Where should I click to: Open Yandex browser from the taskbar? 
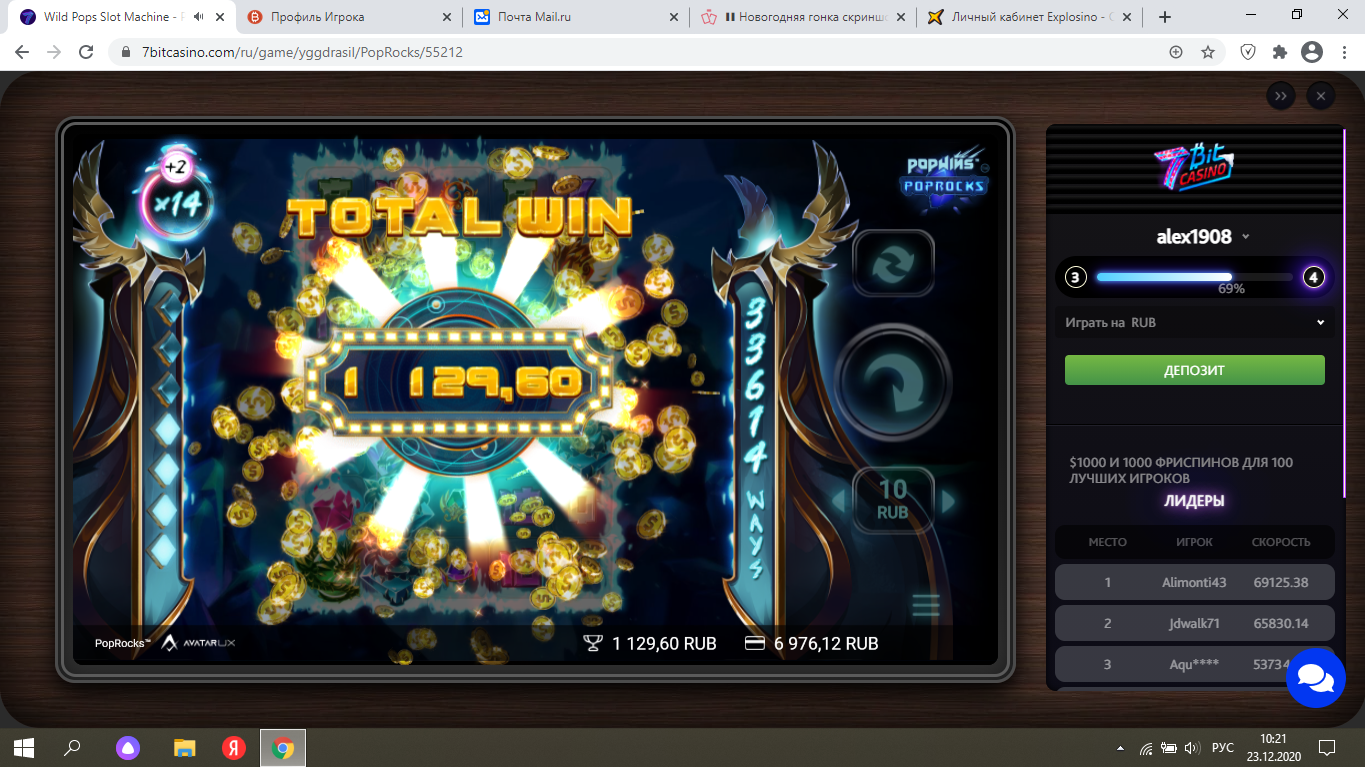click(234, 747)
